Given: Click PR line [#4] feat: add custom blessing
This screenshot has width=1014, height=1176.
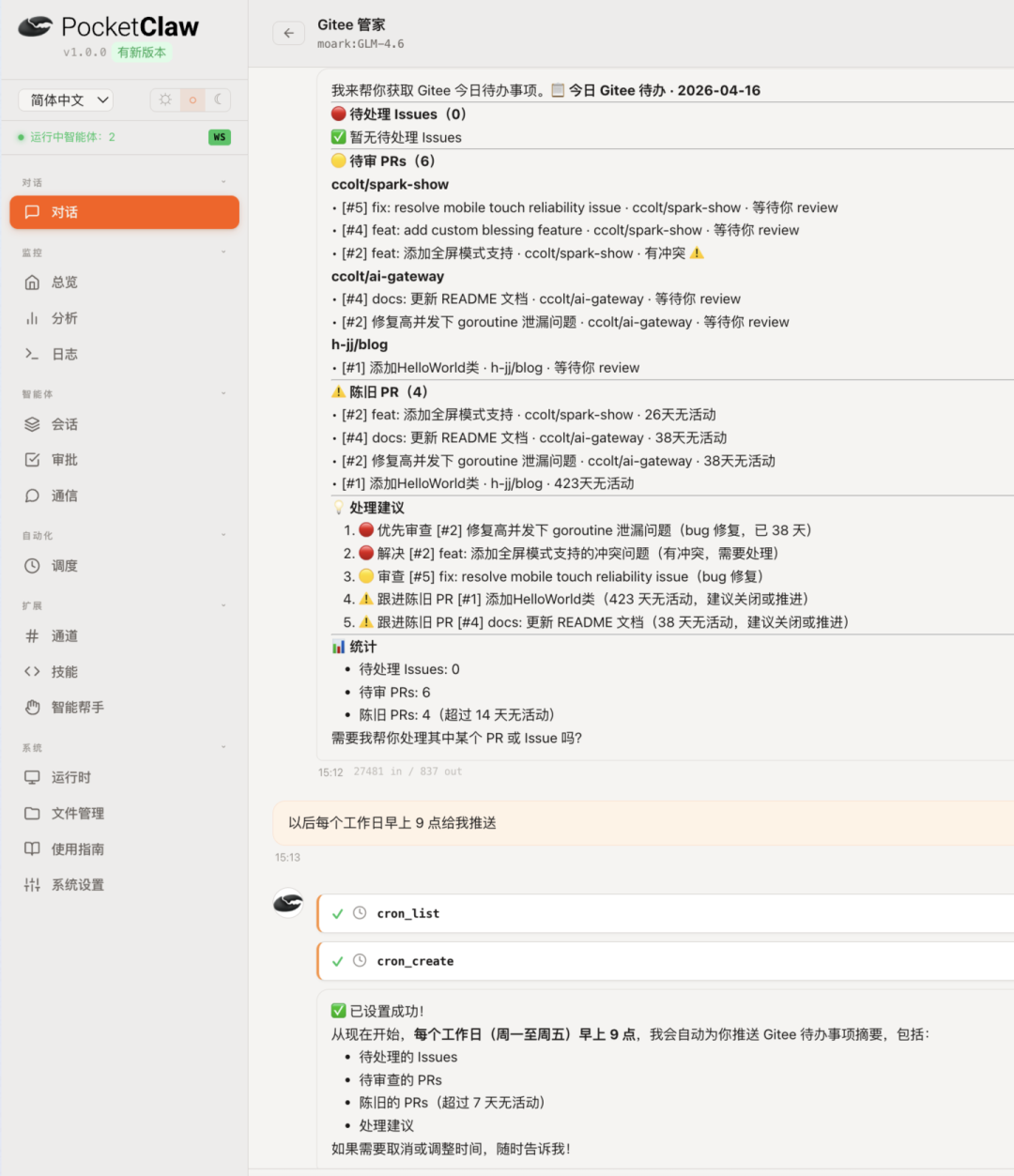Looking at the screenshot, I should pyautogui.click(x=565, y=230).
